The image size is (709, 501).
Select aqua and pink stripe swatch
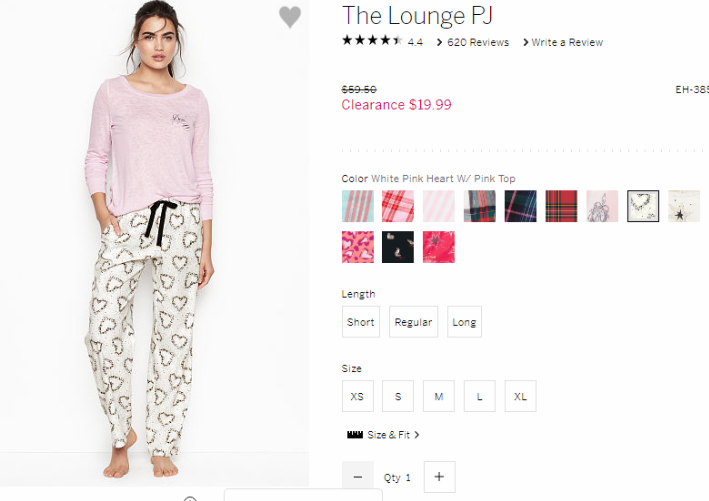(x=358, y=206)
